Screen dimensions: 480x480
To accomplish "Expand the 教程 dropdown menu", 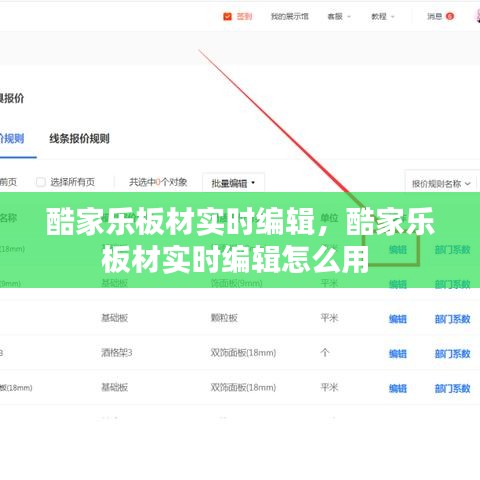I will click(x=383, y=16).
